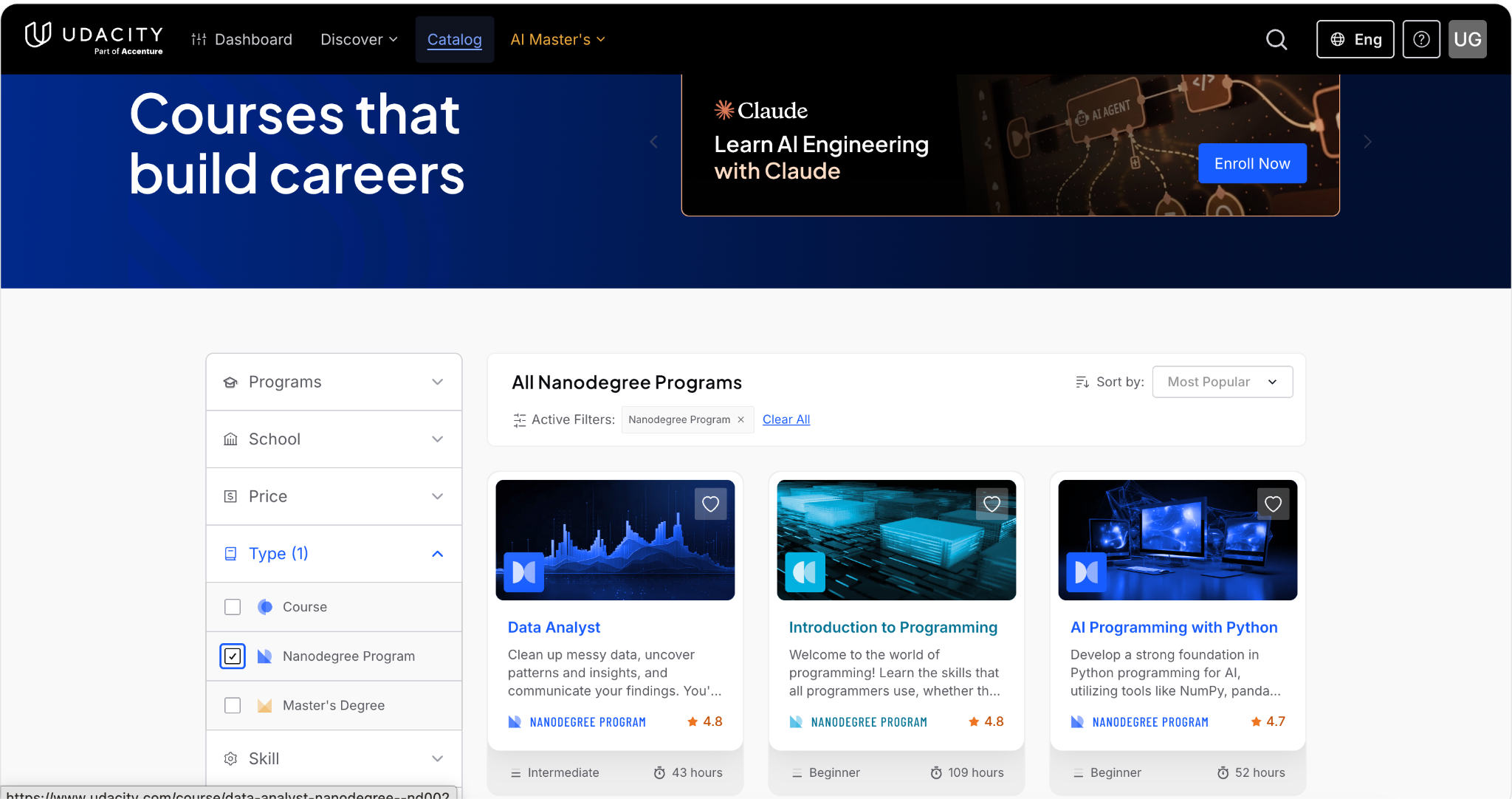Click the Claude starburst logo
Image resolution: width=1512 pixels, height=799 pixels.
[724, 110]
